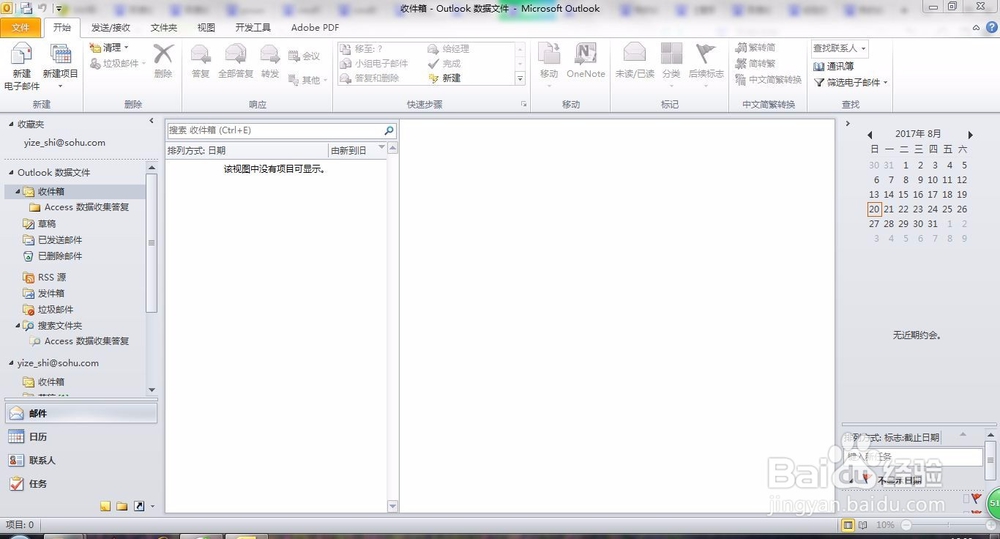Click Traditional to Simplified (繁转简) conversion

click(755, 48)
